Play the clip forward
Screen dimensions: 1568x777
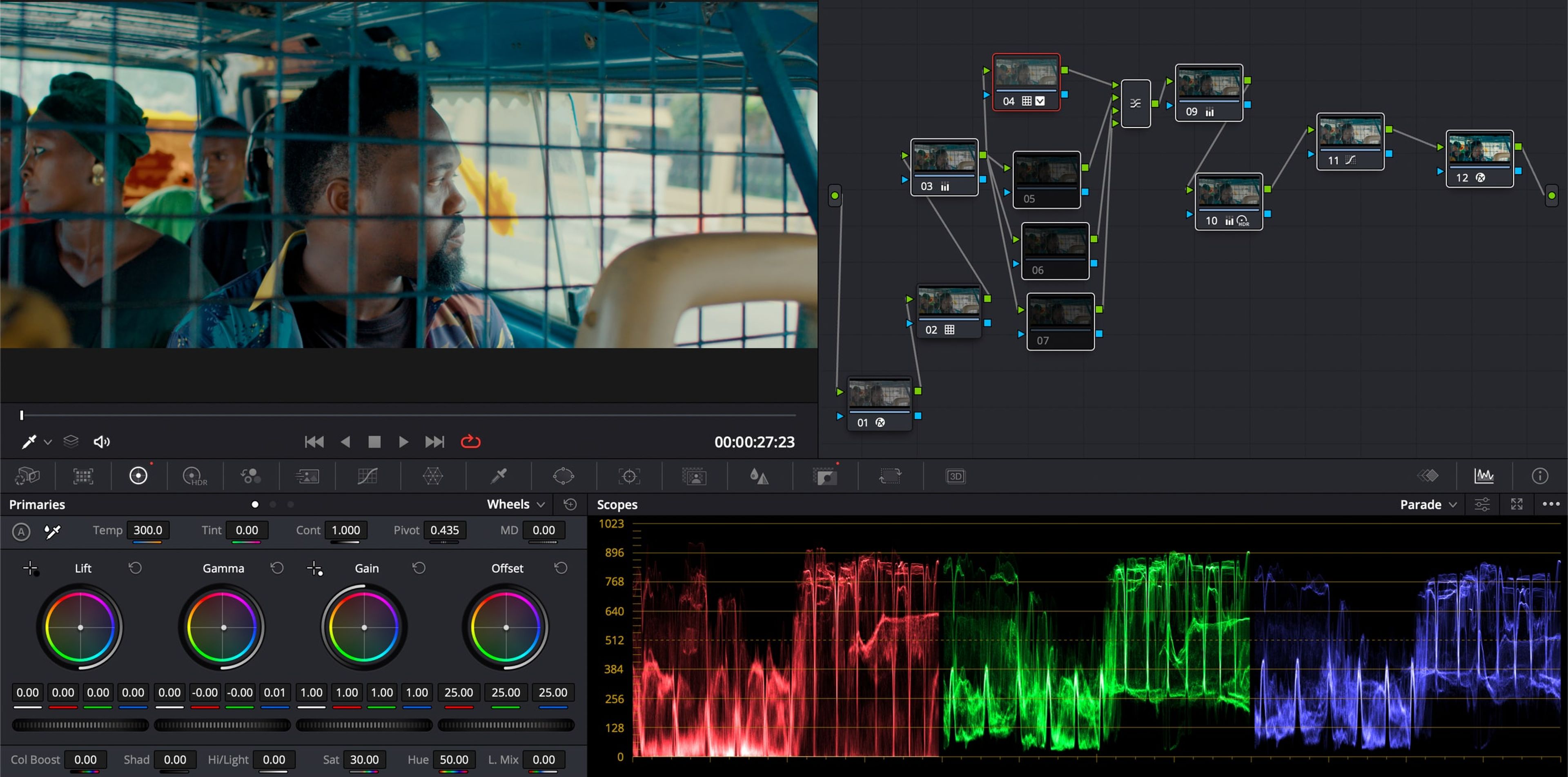(x=403, y=442)
